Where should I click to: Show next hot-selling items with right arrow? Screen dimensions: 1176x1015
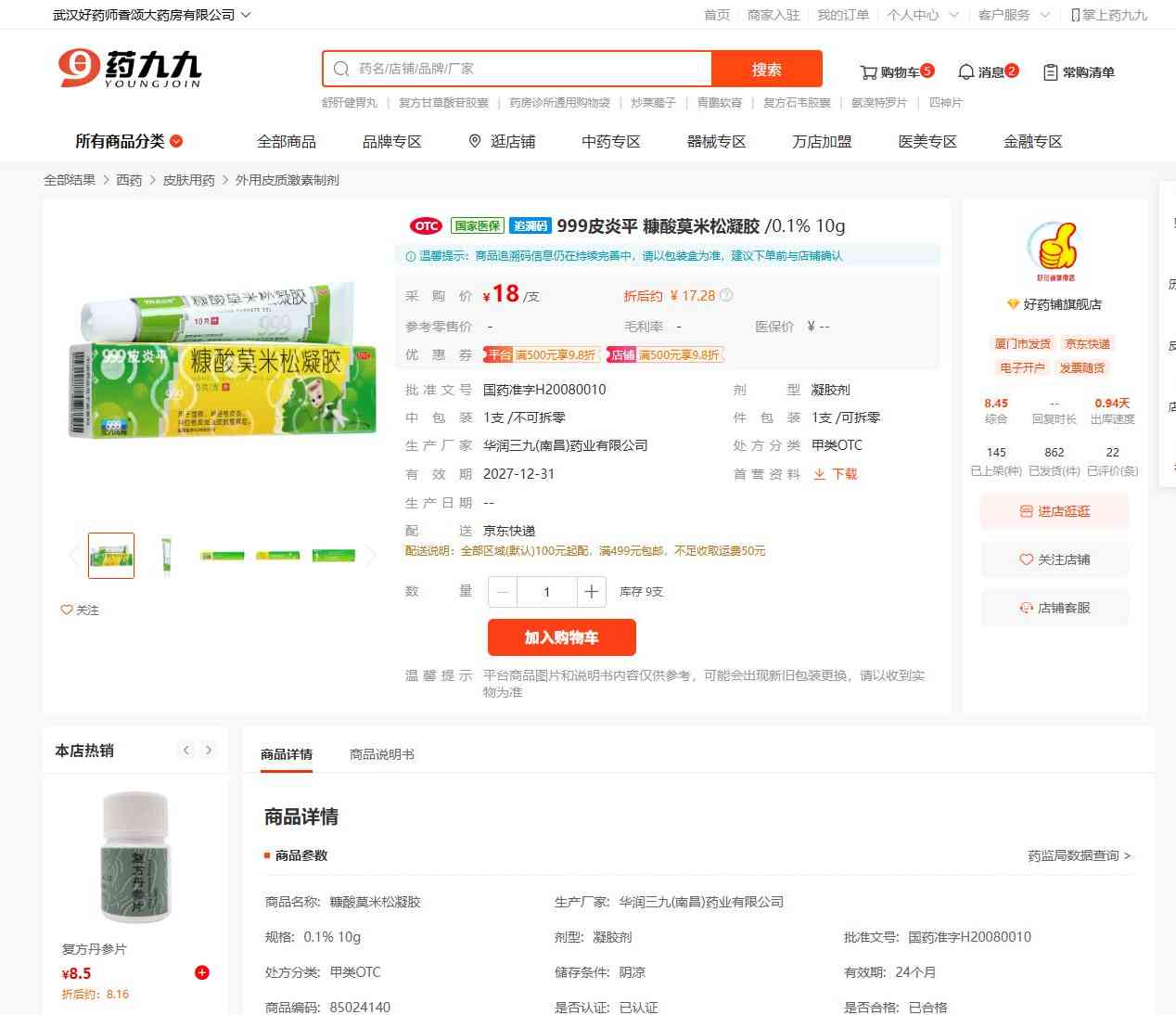pos(209,751)
